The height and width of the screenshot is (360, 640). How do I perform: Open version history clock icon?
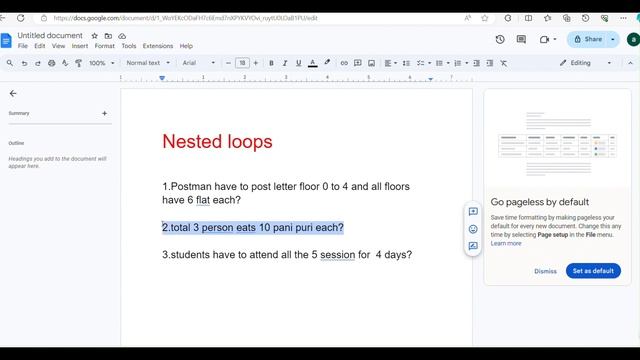pos(500,40)
